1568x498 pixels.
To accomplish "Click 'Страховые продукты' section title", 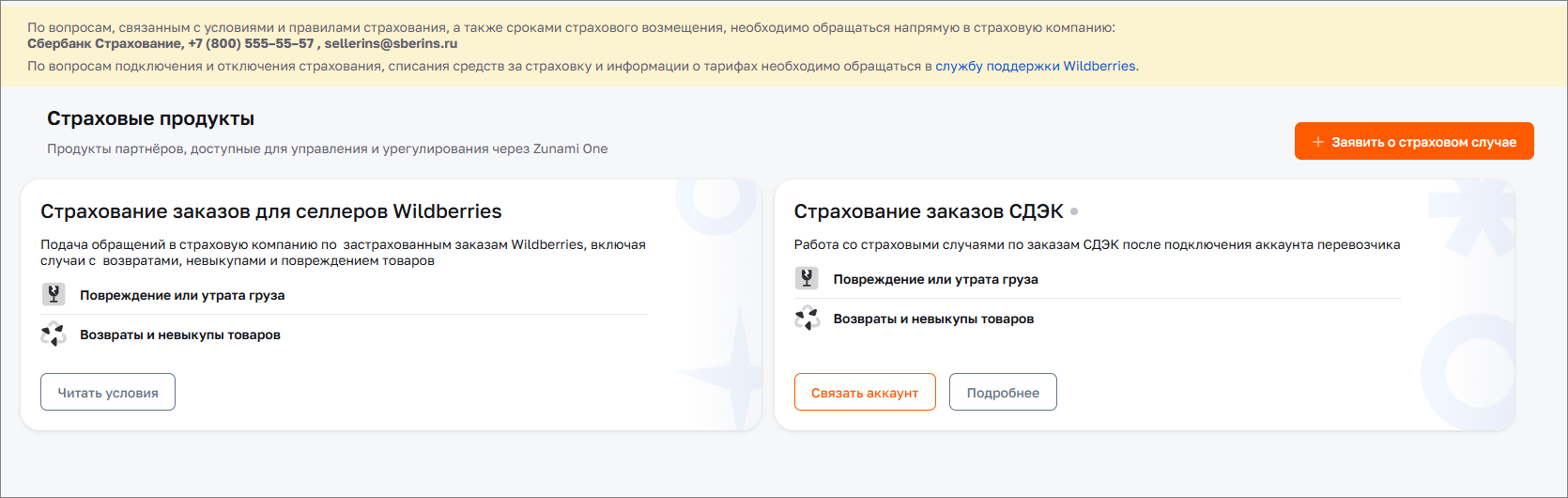I will (151, 118).
